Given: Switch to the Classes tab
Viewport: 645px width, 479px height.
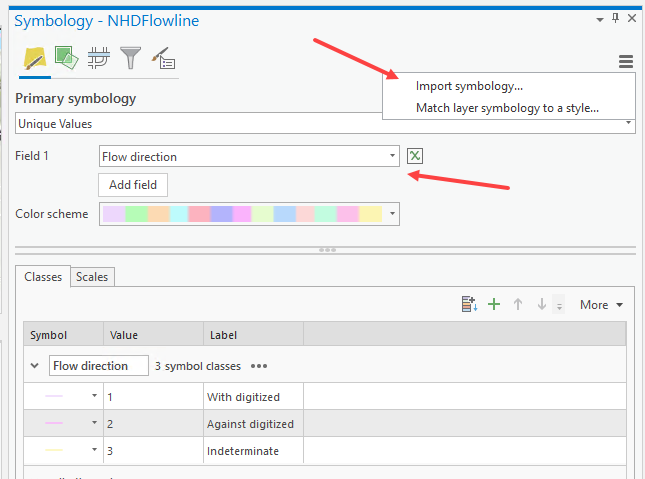Looking at the screenshot, I should pos(43,277).
